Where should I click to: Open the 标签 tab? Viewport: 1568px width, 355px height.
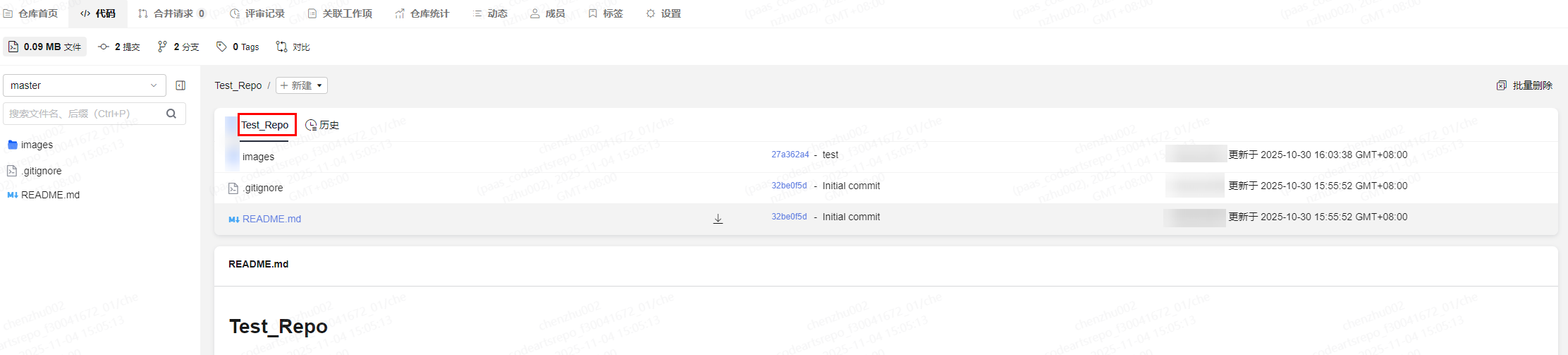606,13
